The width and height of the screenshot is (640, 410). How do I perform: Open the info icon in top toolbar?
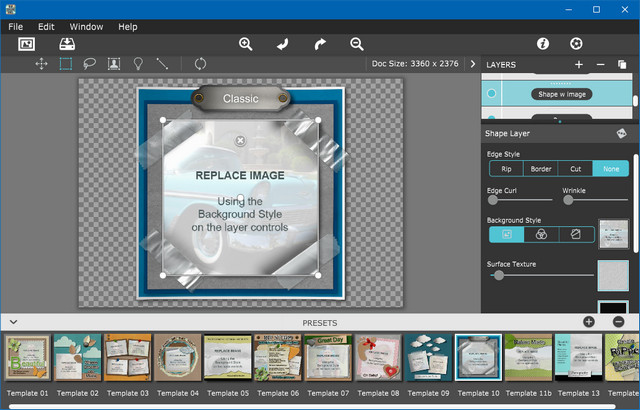point(543,44)
